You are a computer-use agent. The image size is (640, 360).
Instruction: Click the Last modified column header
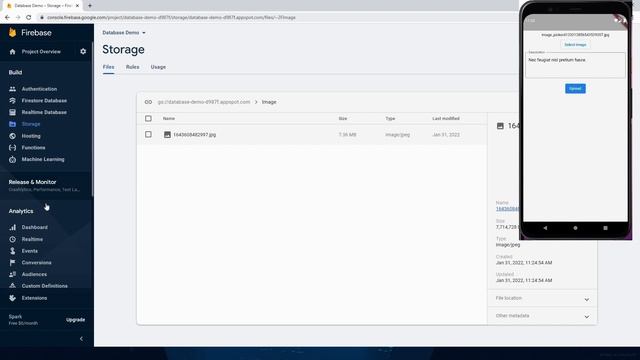446,118
